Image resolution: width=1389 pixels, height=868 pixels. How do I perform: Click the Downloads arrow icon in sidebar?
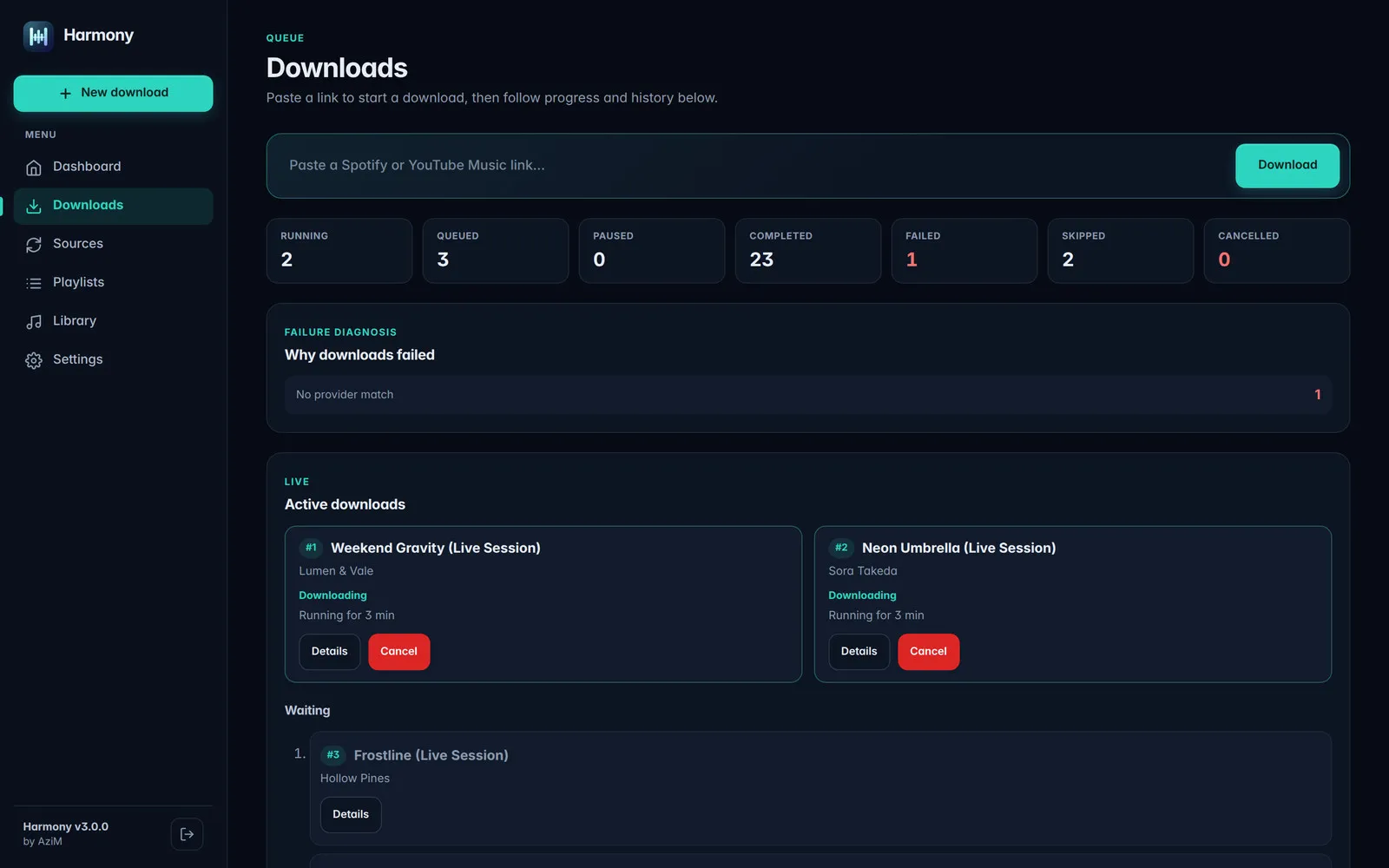point(34,206)
